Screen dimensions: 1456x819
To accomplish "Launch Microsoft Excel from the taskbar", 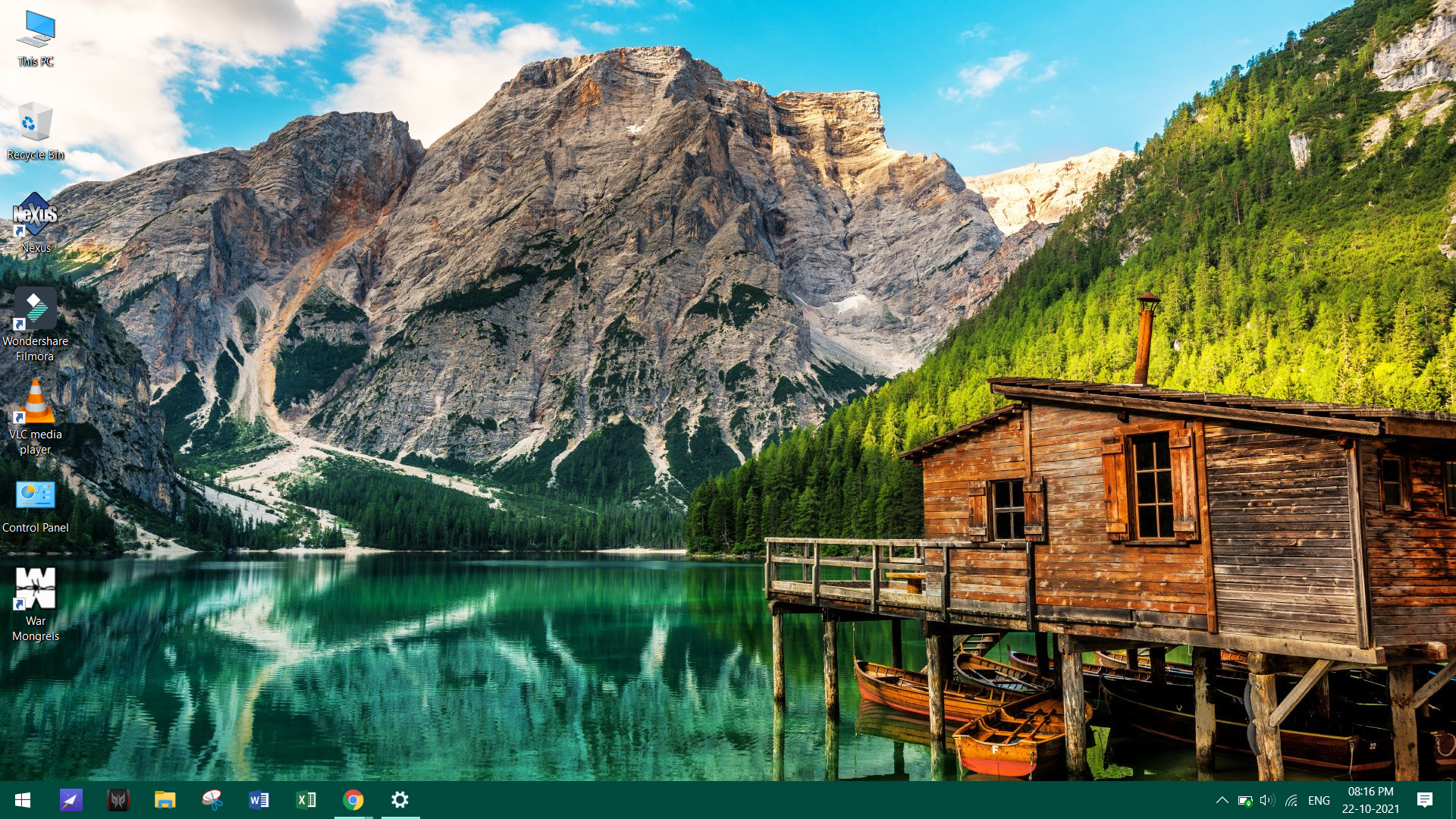I will coord(306,800).
